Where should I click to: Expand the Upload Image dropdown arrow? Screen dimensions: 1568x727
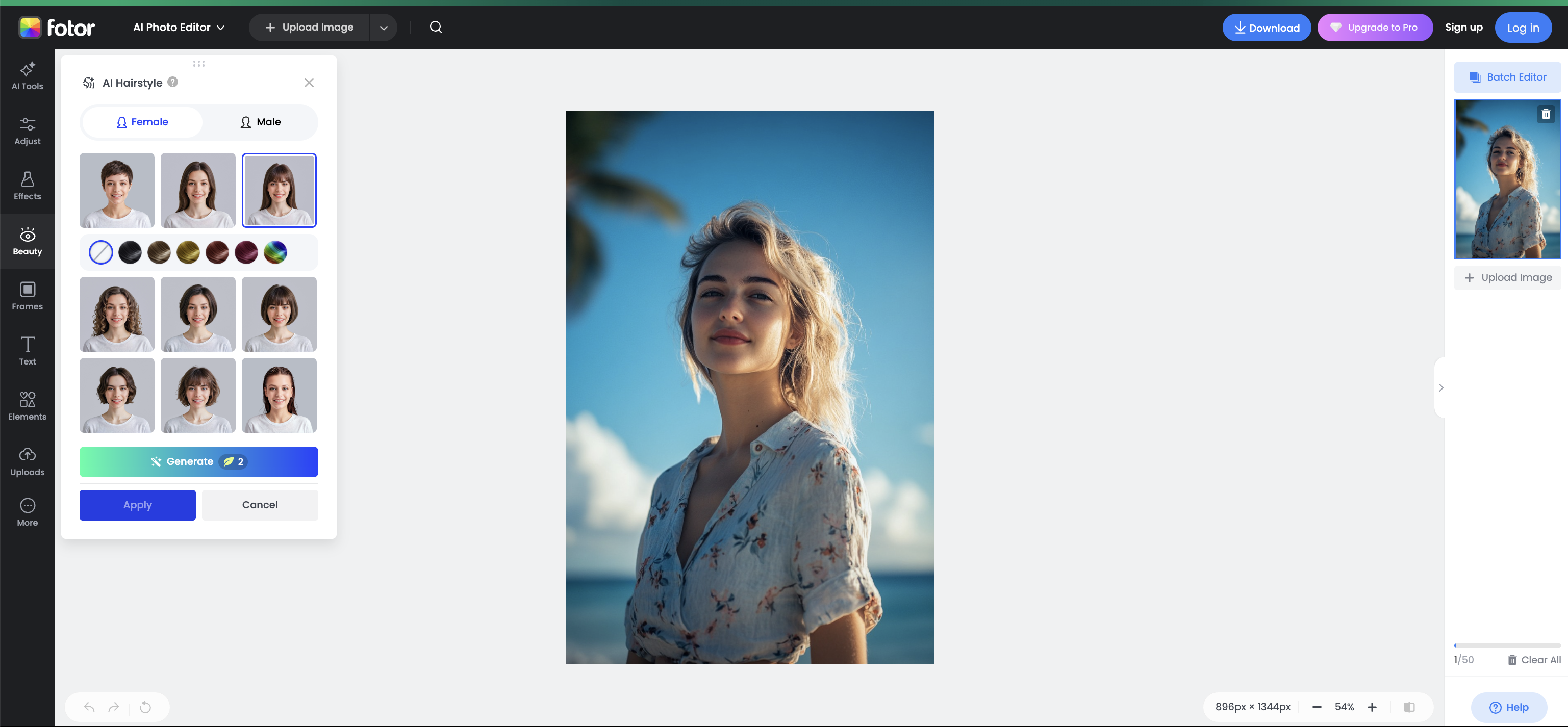pos(384,28)
